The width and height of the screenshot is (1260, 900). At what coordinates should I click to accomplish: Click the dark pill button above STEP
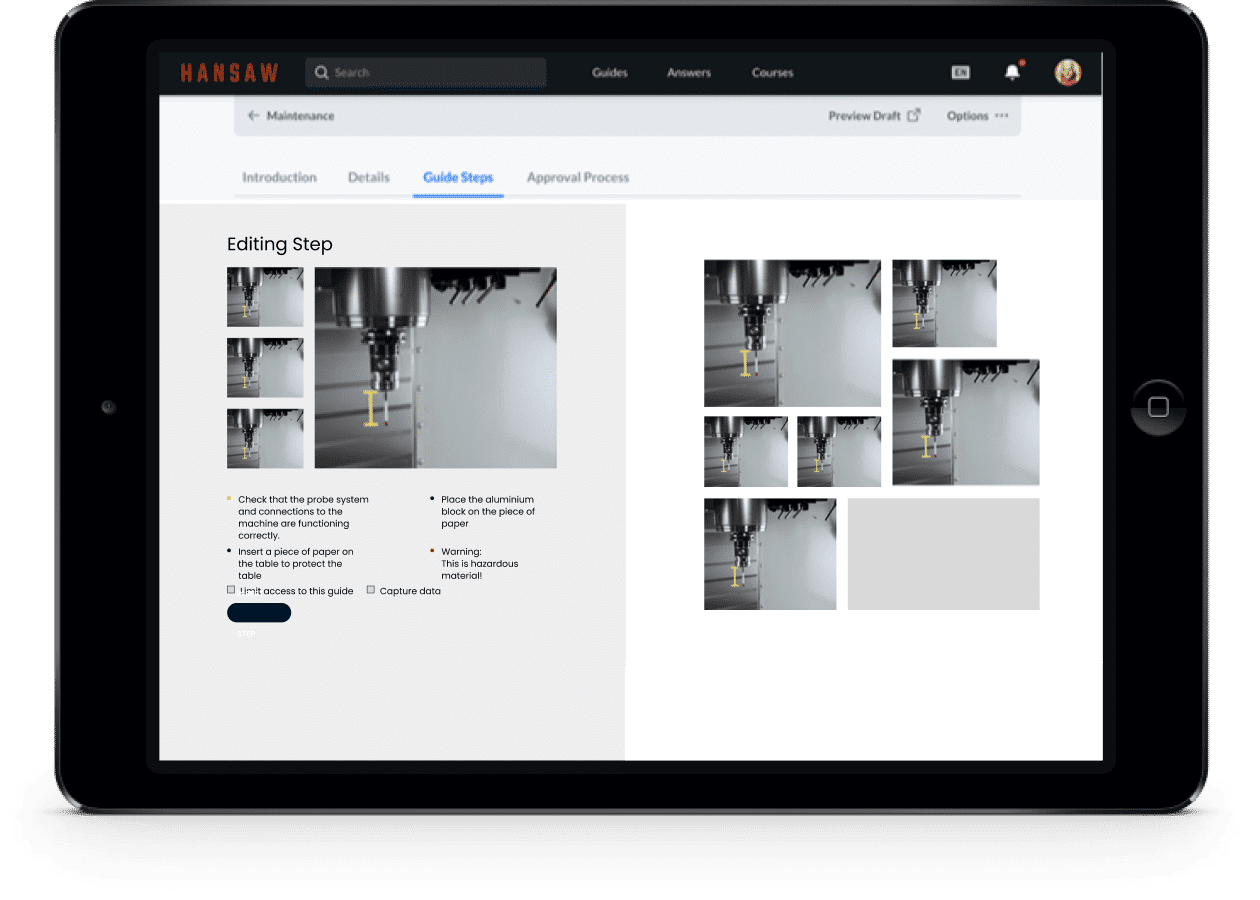259,613
